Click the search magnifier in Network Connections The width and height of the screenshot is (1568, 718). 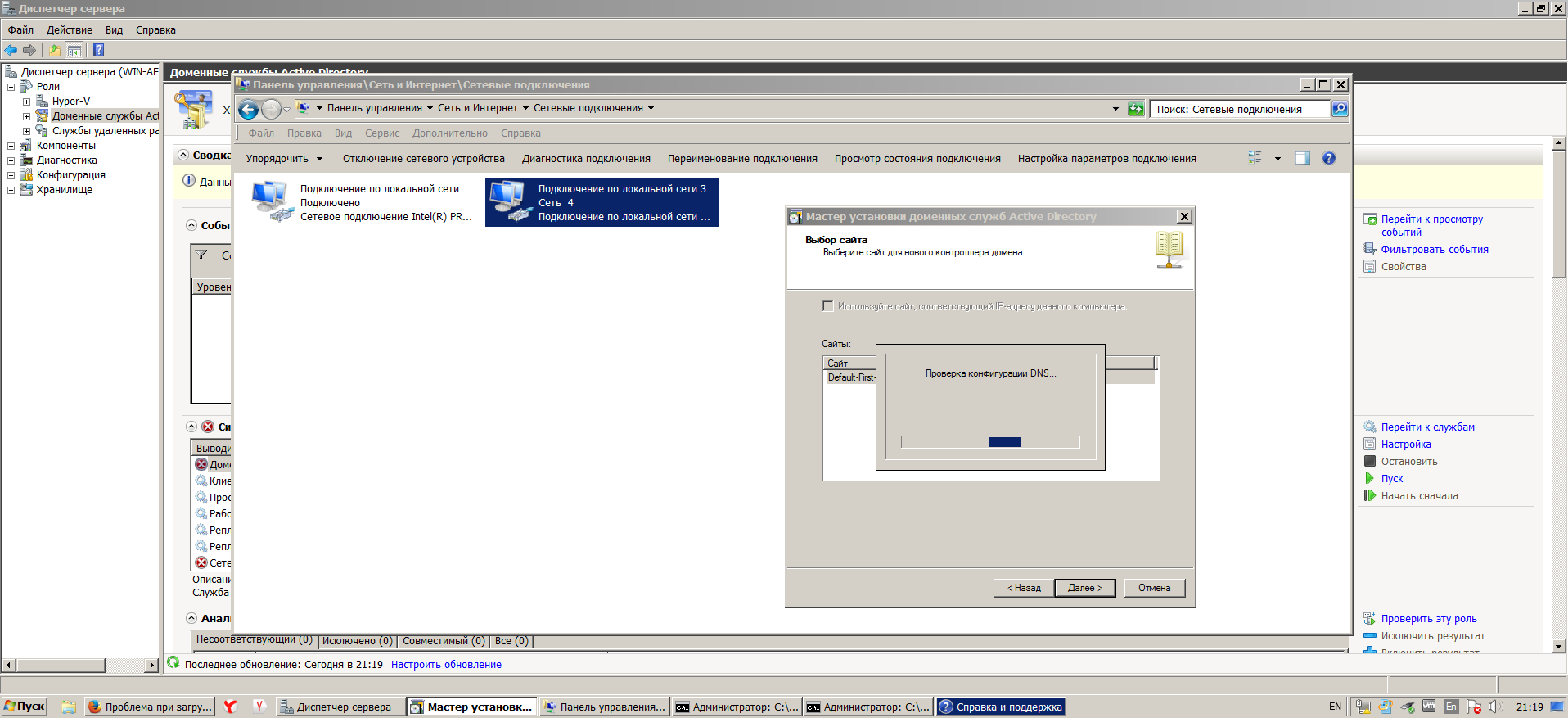(1340, 109)
